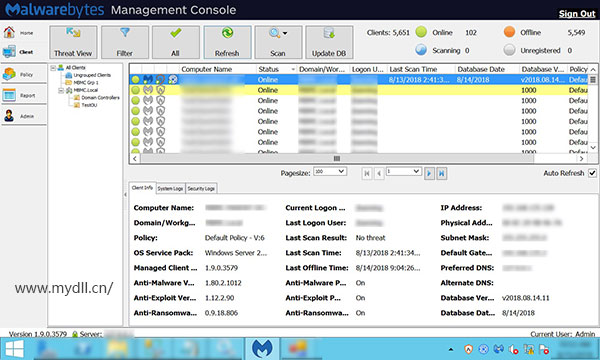The height and width of the screenshot is (360, 600).
Task: Click gray anti-malware icon in yellow row
Action: (148, 90)
